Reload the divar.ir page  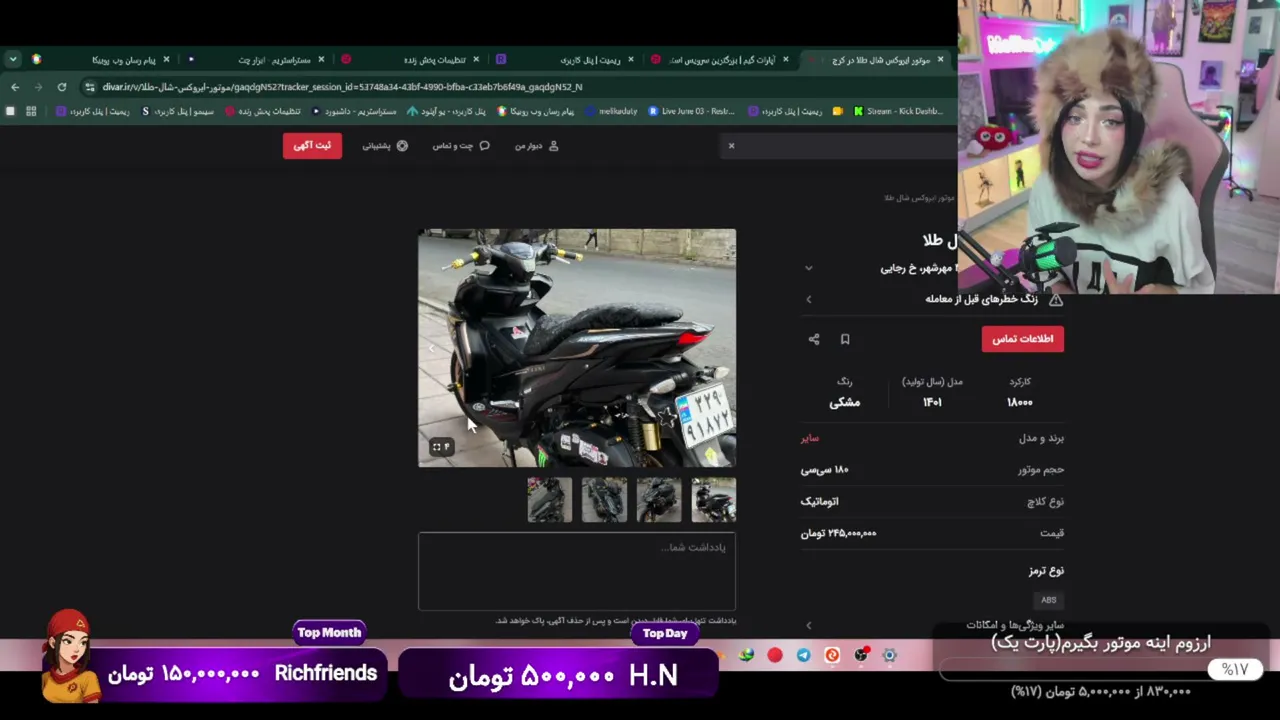tap(62, 87)
